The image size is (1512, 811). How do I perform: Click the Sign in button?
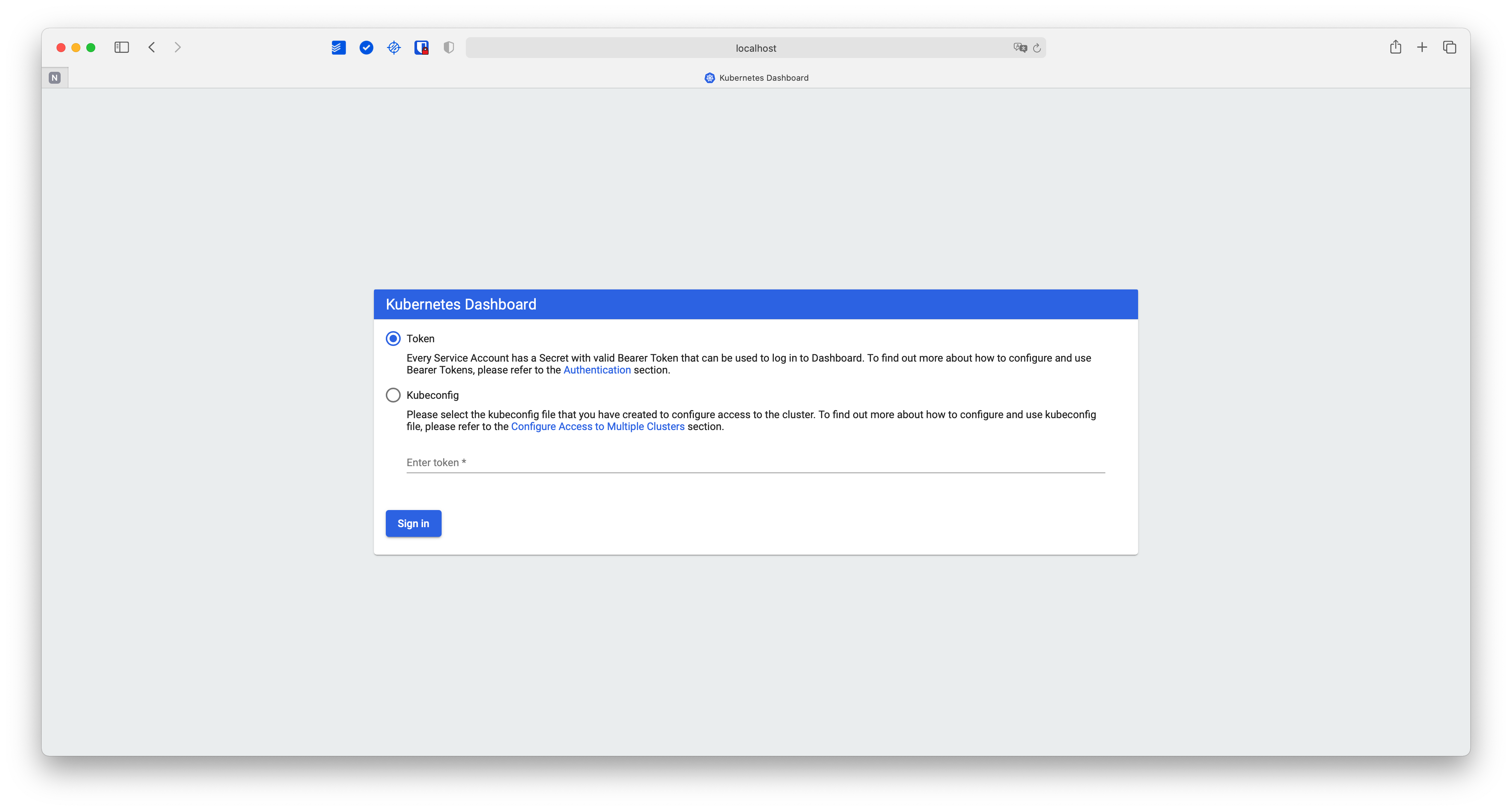point(413,523)
